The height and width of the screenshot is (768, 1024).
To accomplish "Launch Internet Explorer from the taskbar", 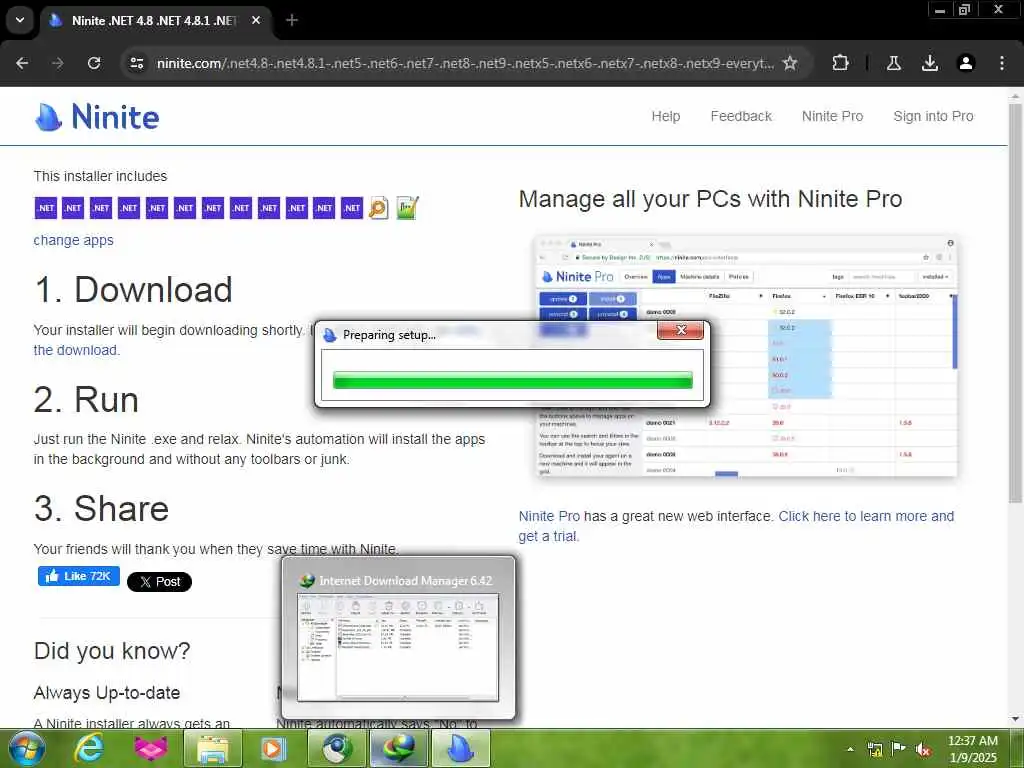I will point(89,748).
